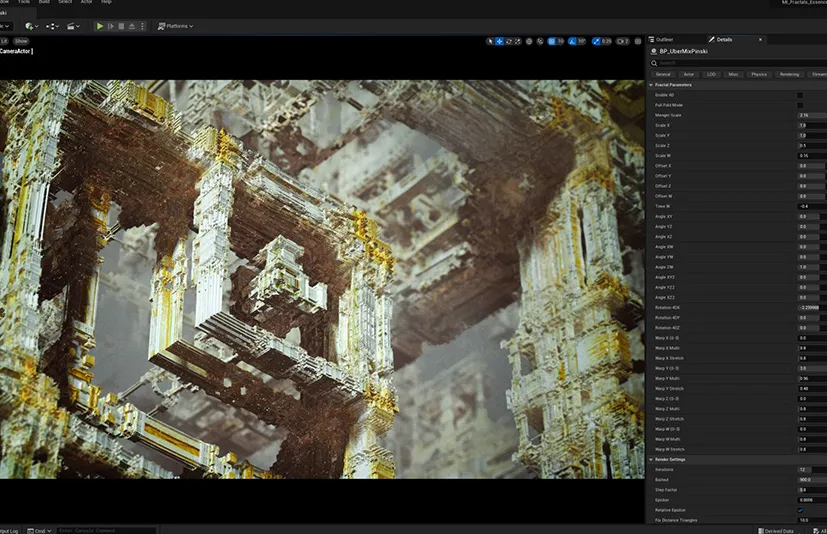Filter details by Physics category
The height and width of the screenshot is (534, 827).
[x=759, y=74]
